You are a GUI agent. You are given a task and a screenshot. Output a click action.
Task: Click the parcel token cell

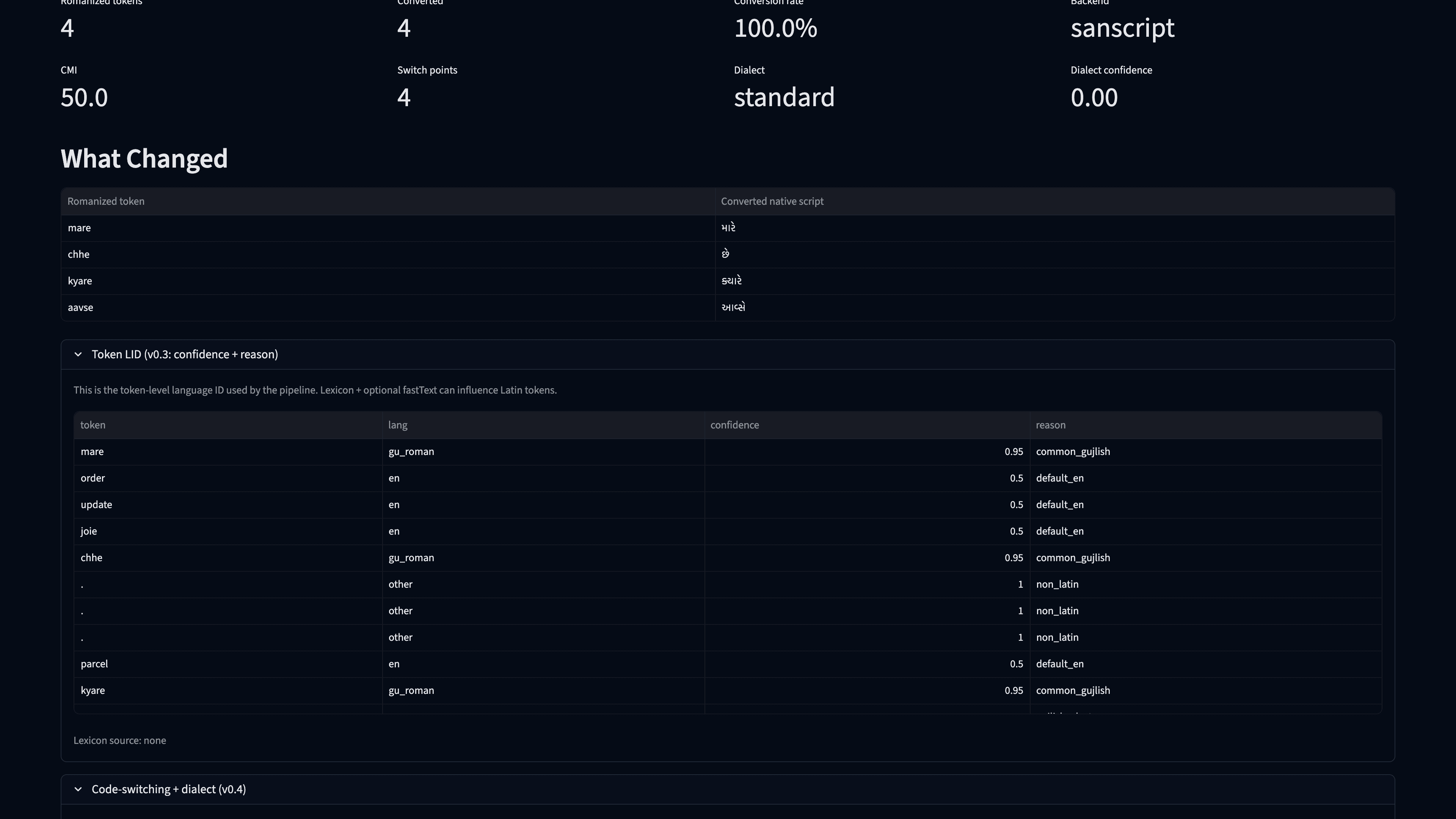94,664
